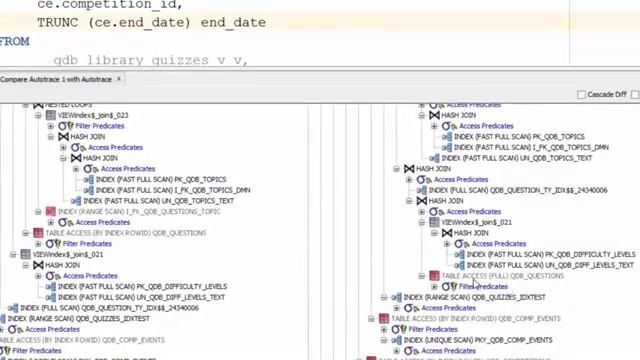The height and width of the screenshot is (360, 640).
Task: Expand Filter Predicates under TABLE ACCESS (FULL) QDB_QUESTIONS
Action: click(x=434, y=287)
